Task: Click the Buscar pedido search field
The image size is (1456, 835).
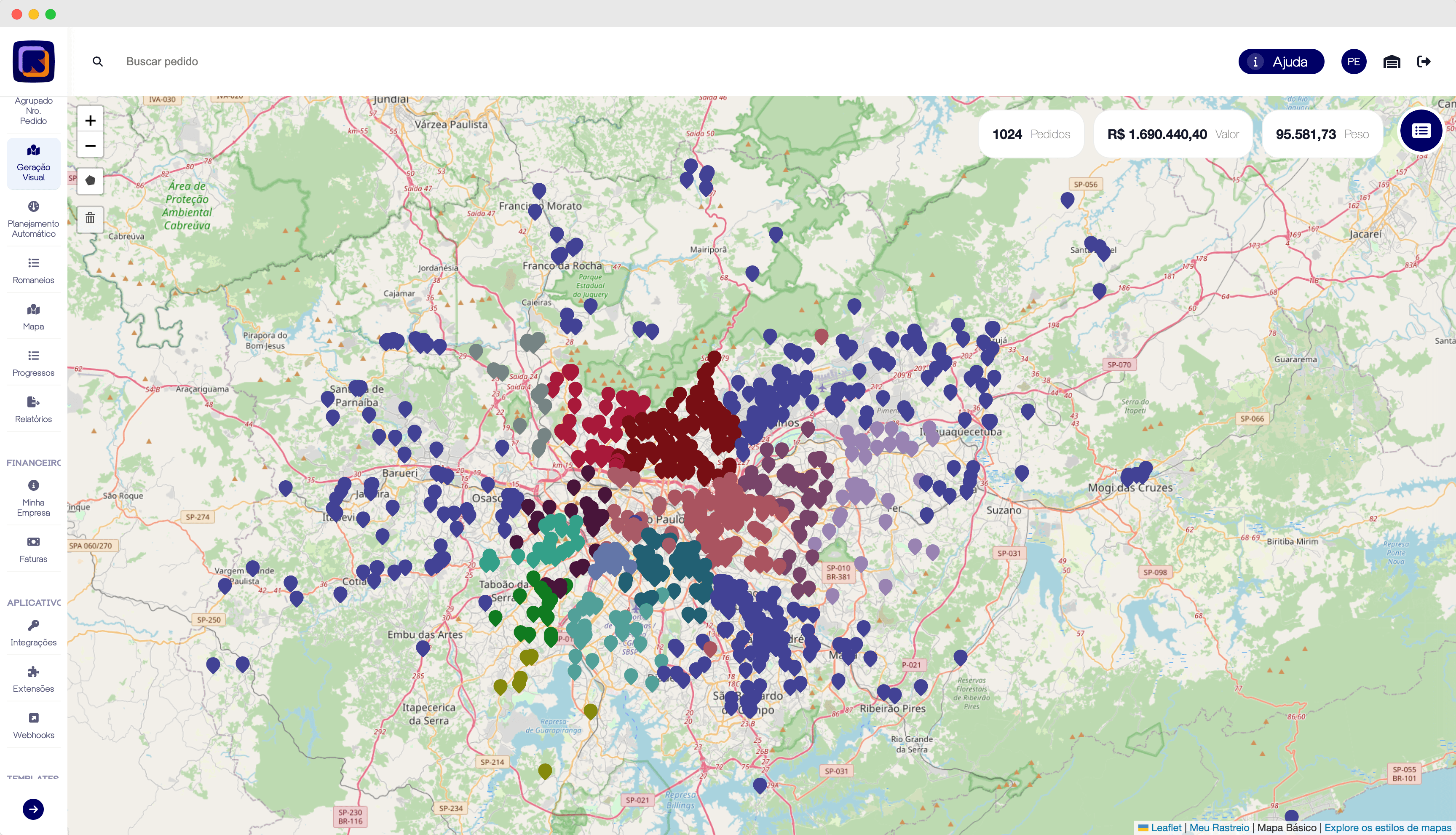Action: point(162,62)
